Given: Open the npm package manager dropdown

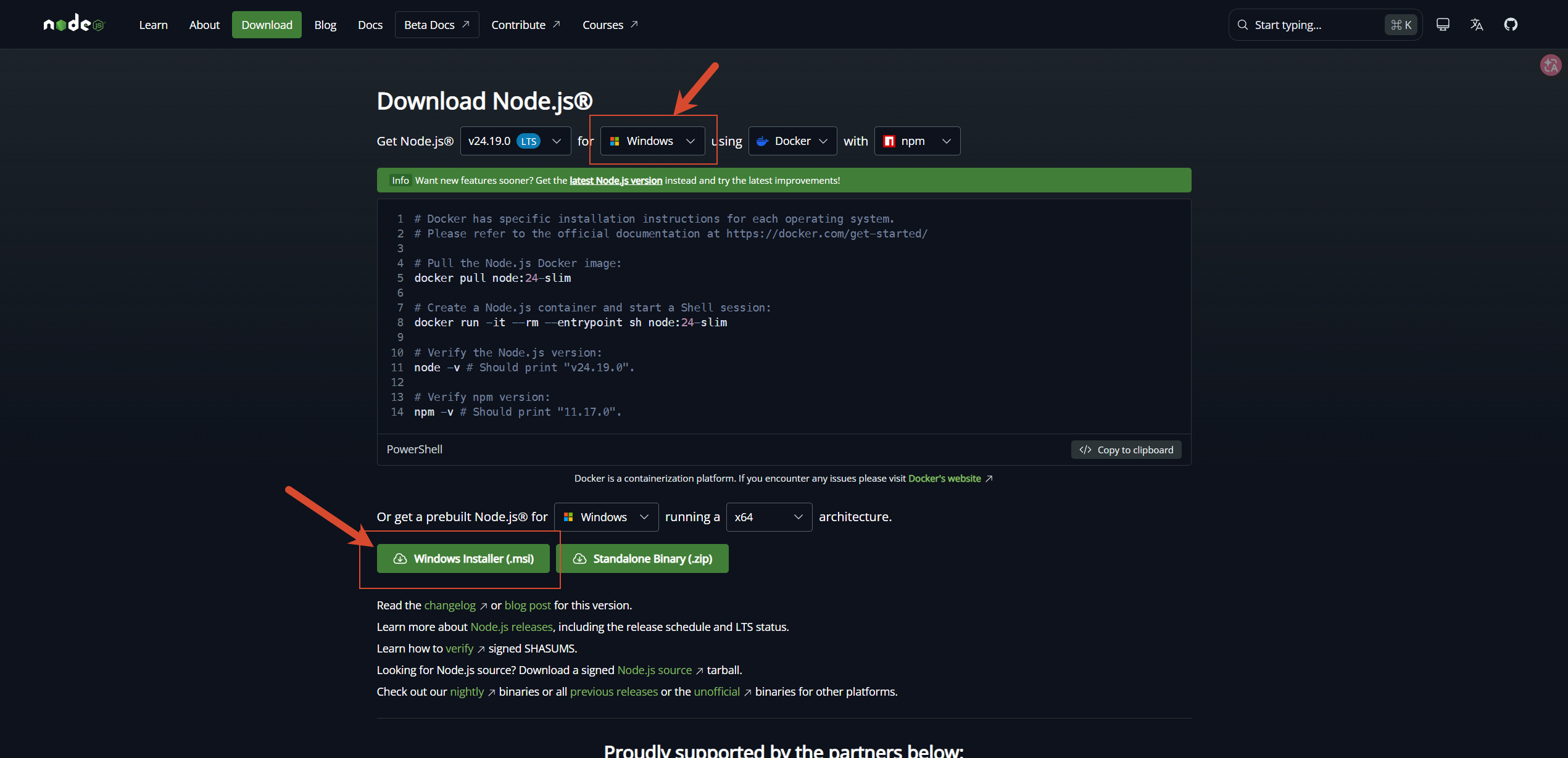Looking at the screenshot, I should point(917,141).
